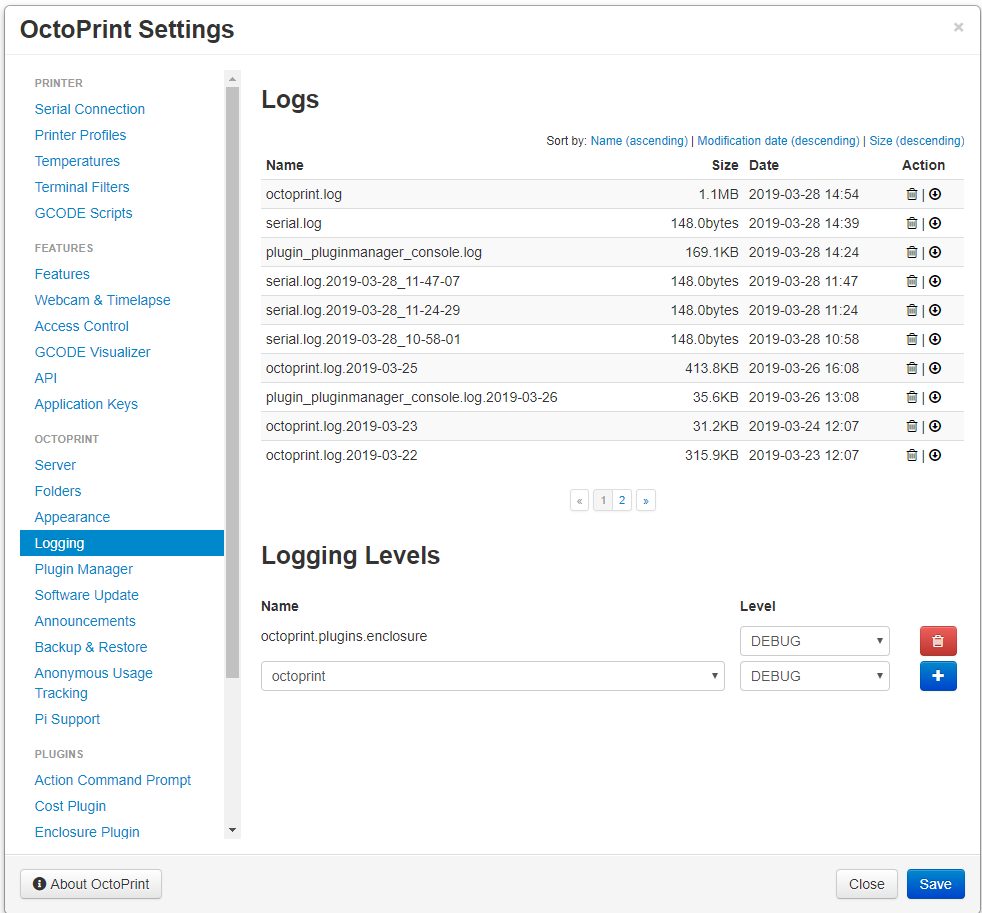The width and height of the screenshot is (982, 913).
Task: Open level dropdown for new logger
Action: [x=815, y=676]
